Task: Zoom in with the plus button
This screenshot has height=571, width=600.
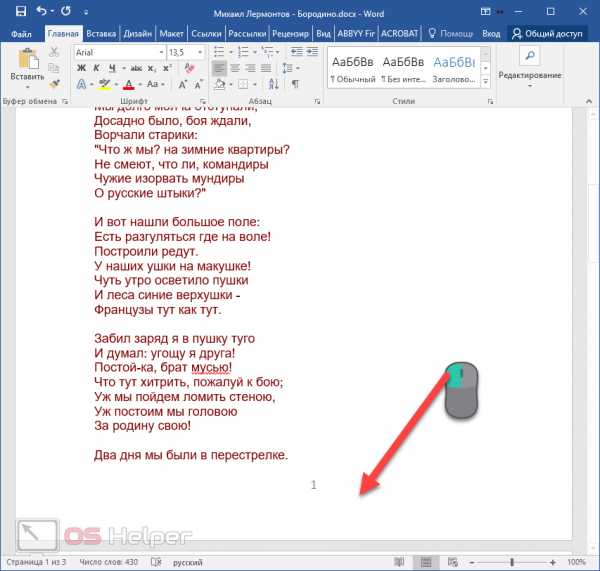Action: pyautogui.click(x=553, y=562)
